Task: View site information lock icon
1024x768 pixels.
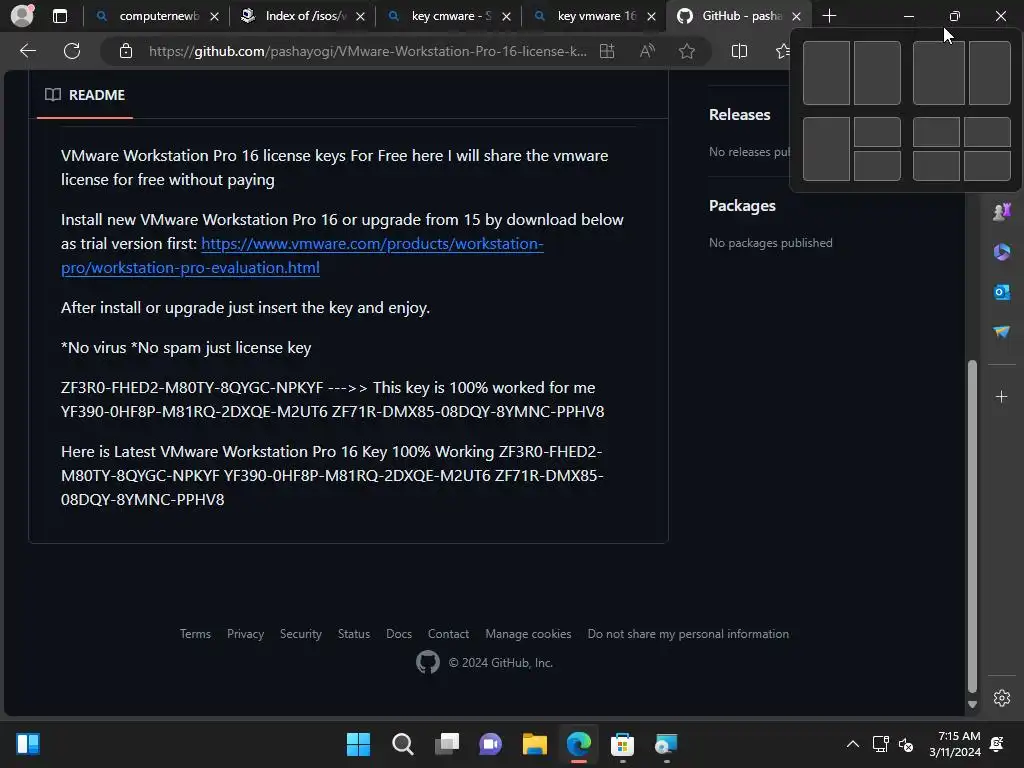Action: click(x=126, y=51)
